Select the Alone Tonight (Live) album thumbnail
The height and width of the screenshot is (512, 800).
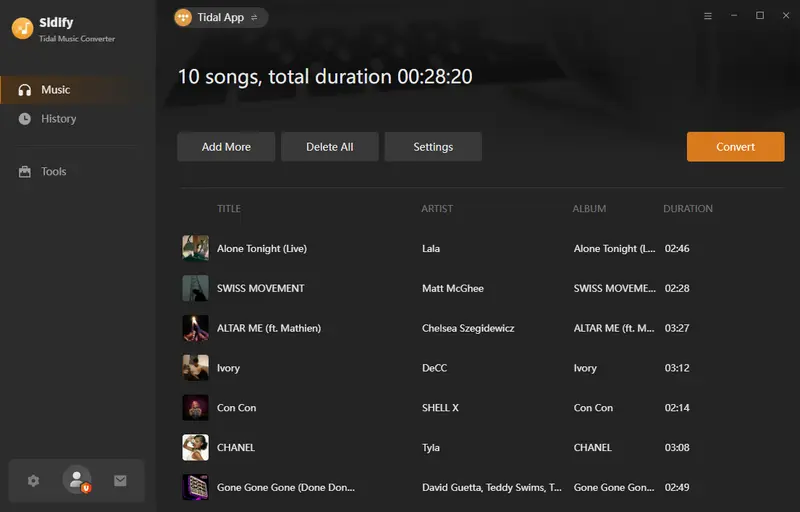195,248
